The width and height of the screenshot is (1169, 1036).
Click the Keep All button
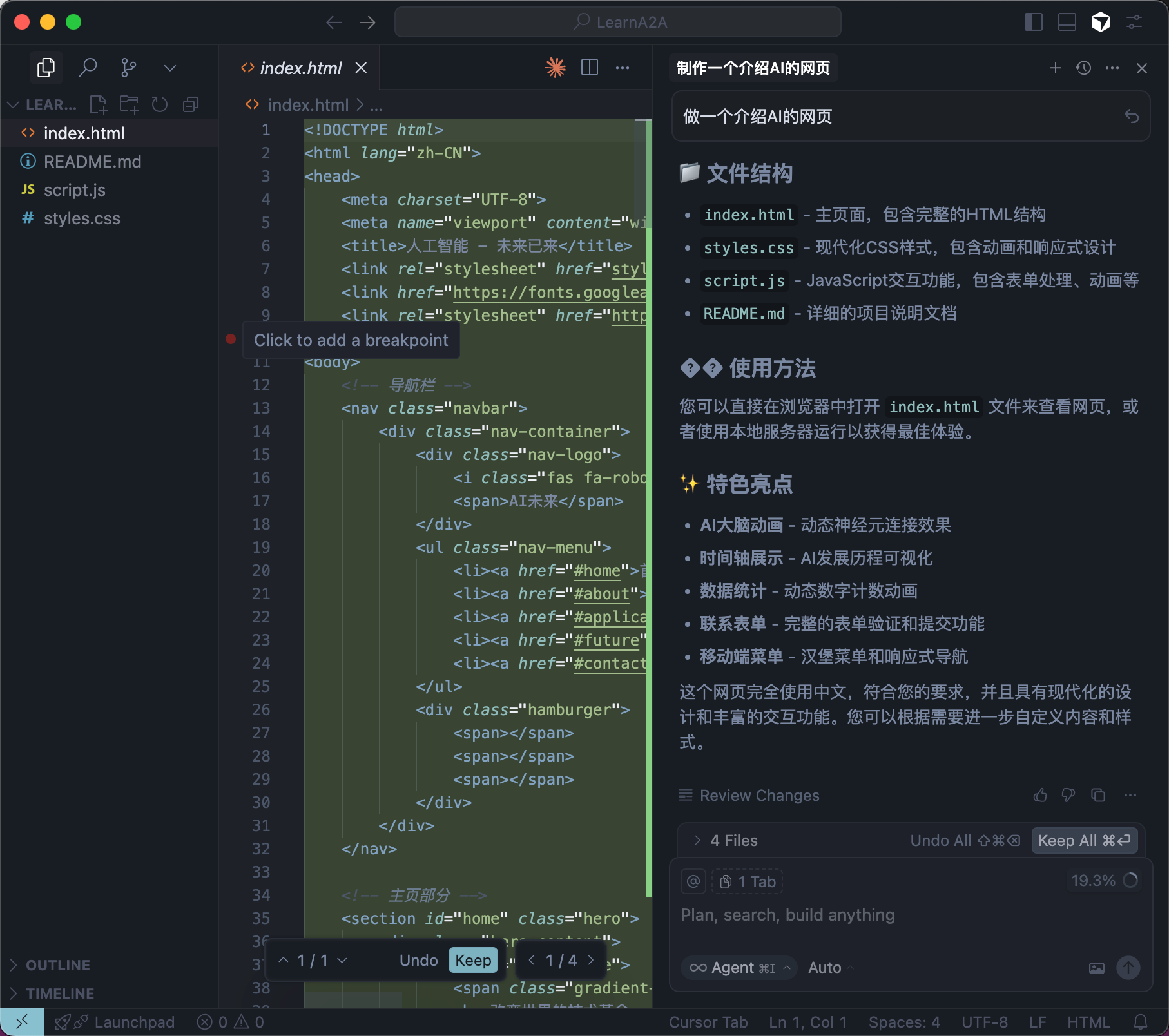1084,840
